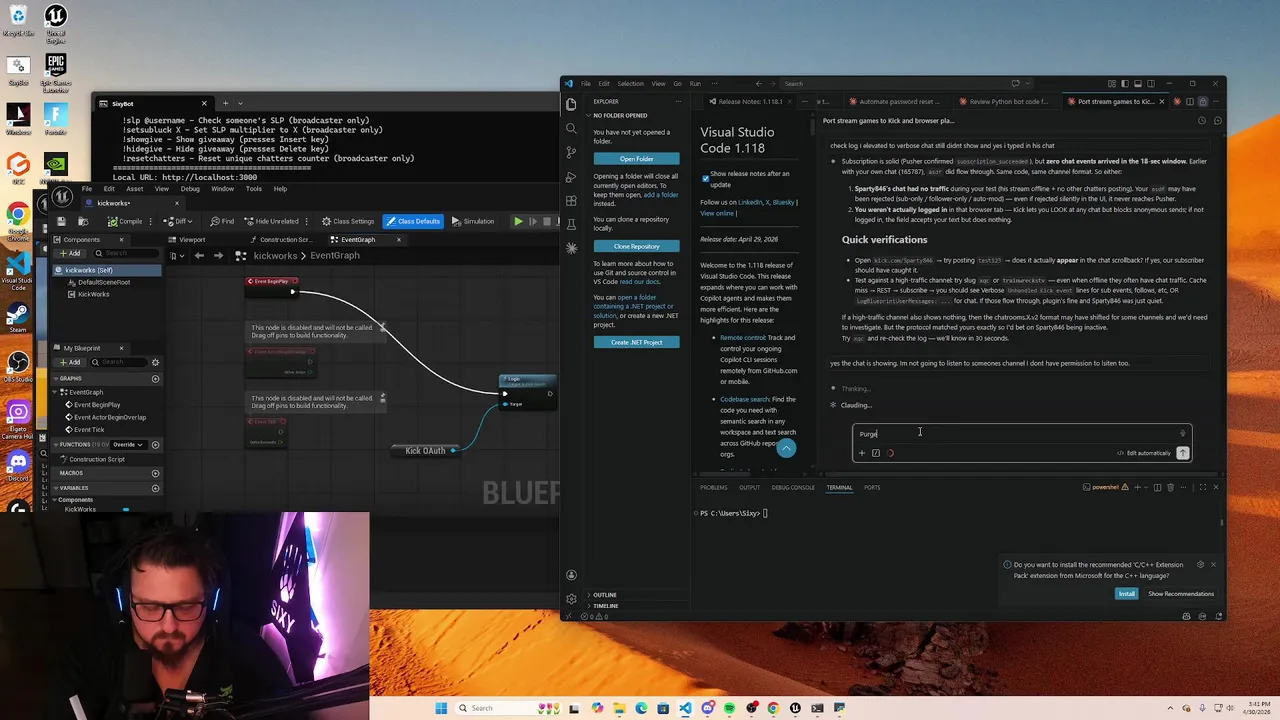The height and width of the screenshot is (720, 1280).
Task: Open Selection menu in VS Code
Action: pos(630,83)
